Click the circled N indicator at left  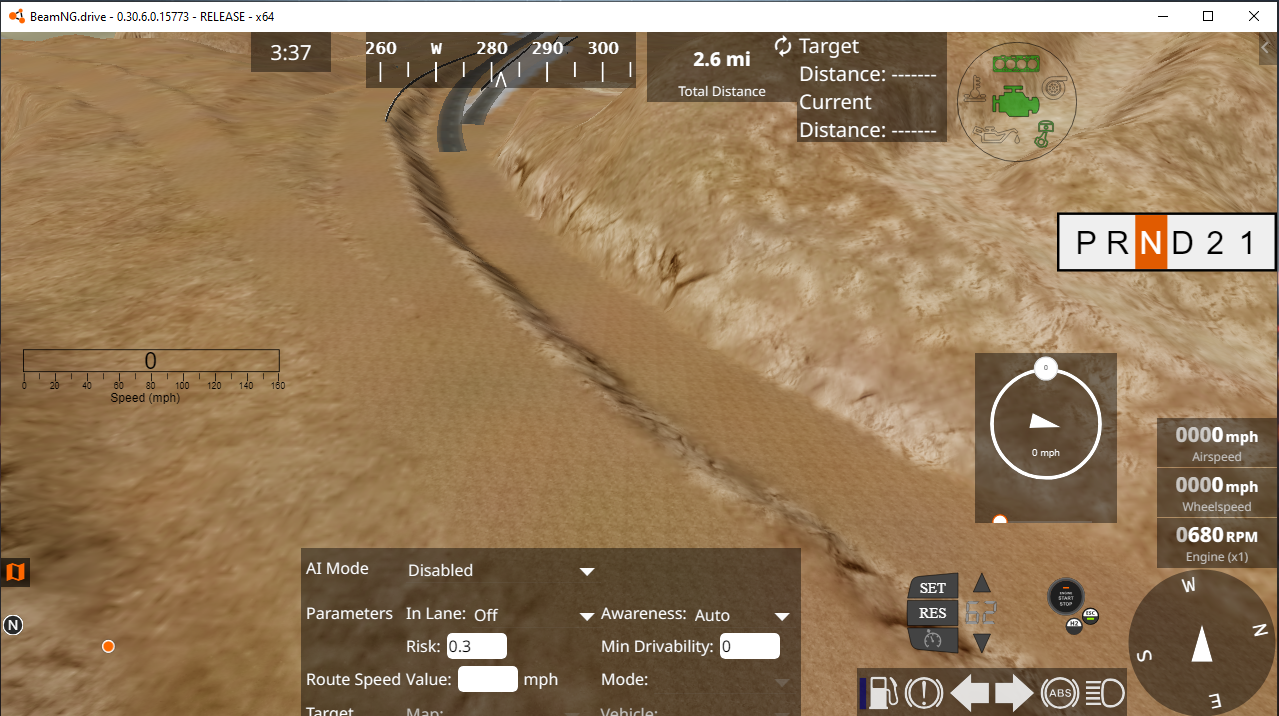[x=13, y=625]
